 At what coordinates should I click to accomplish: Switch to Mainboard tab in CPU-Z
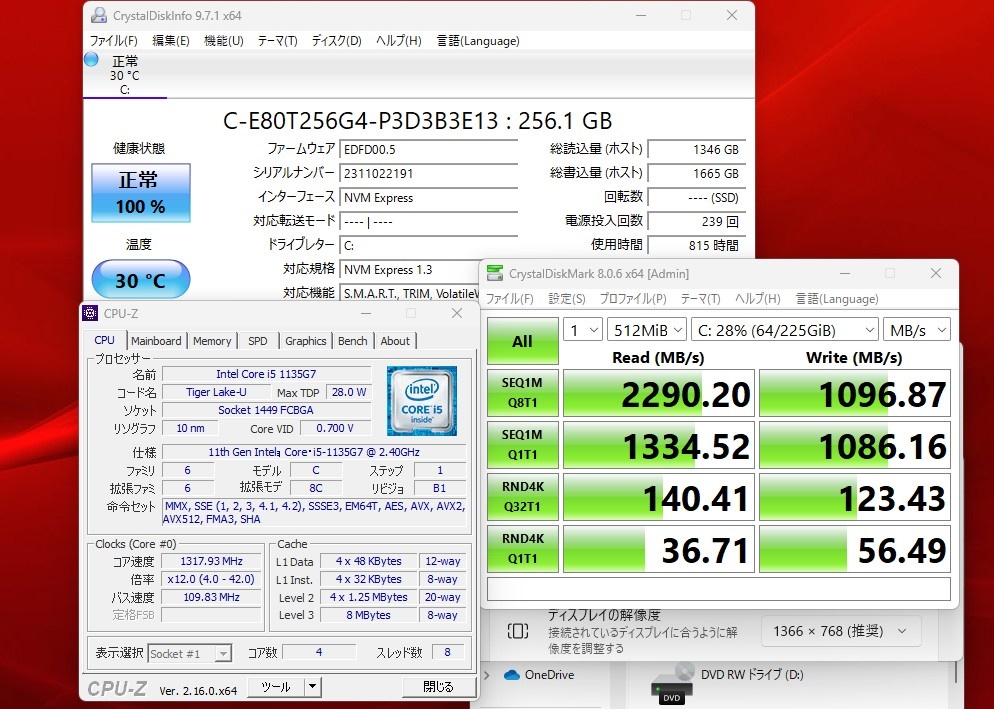pyautogui.click(x=156, y=341)
